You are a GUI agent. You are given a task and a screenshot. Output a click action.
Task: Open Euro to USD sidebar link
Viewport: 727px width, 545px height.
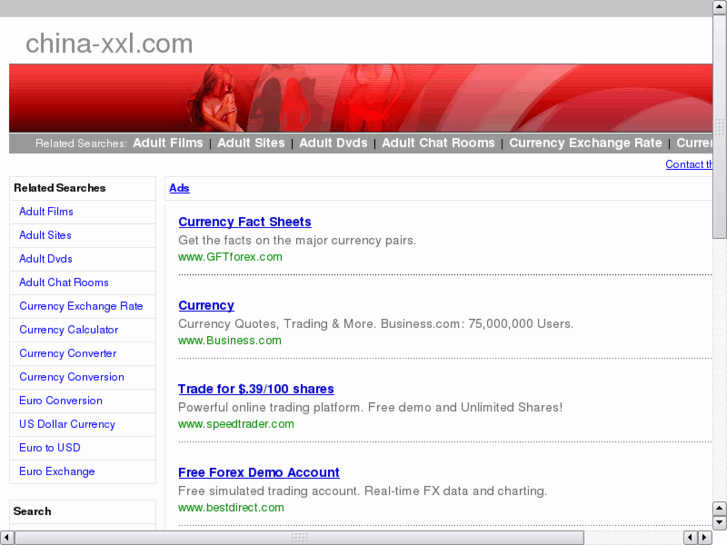(50, 448)
